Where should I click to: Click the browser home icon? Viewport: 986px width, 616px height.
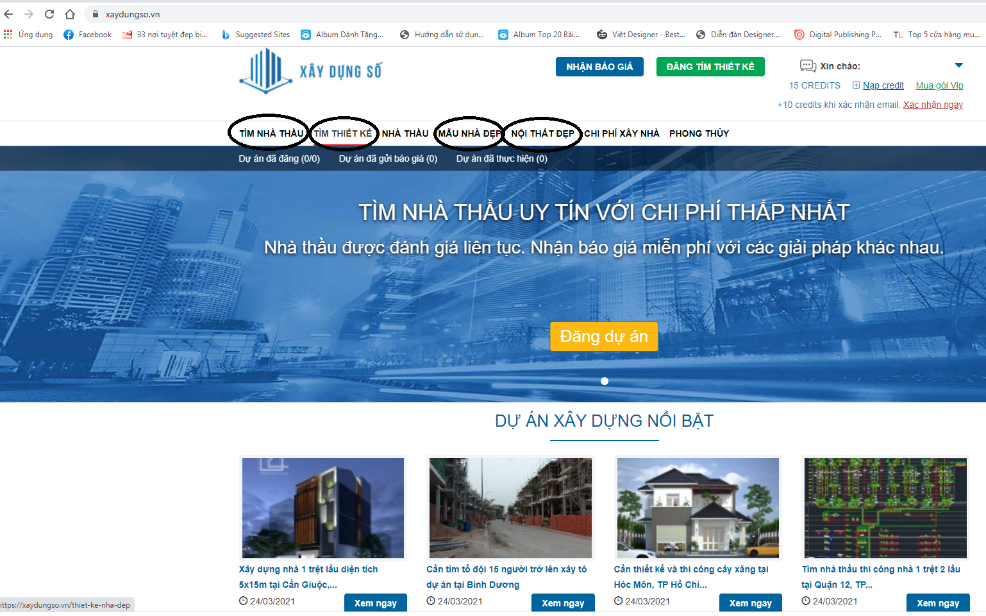[x=70, y=14]
